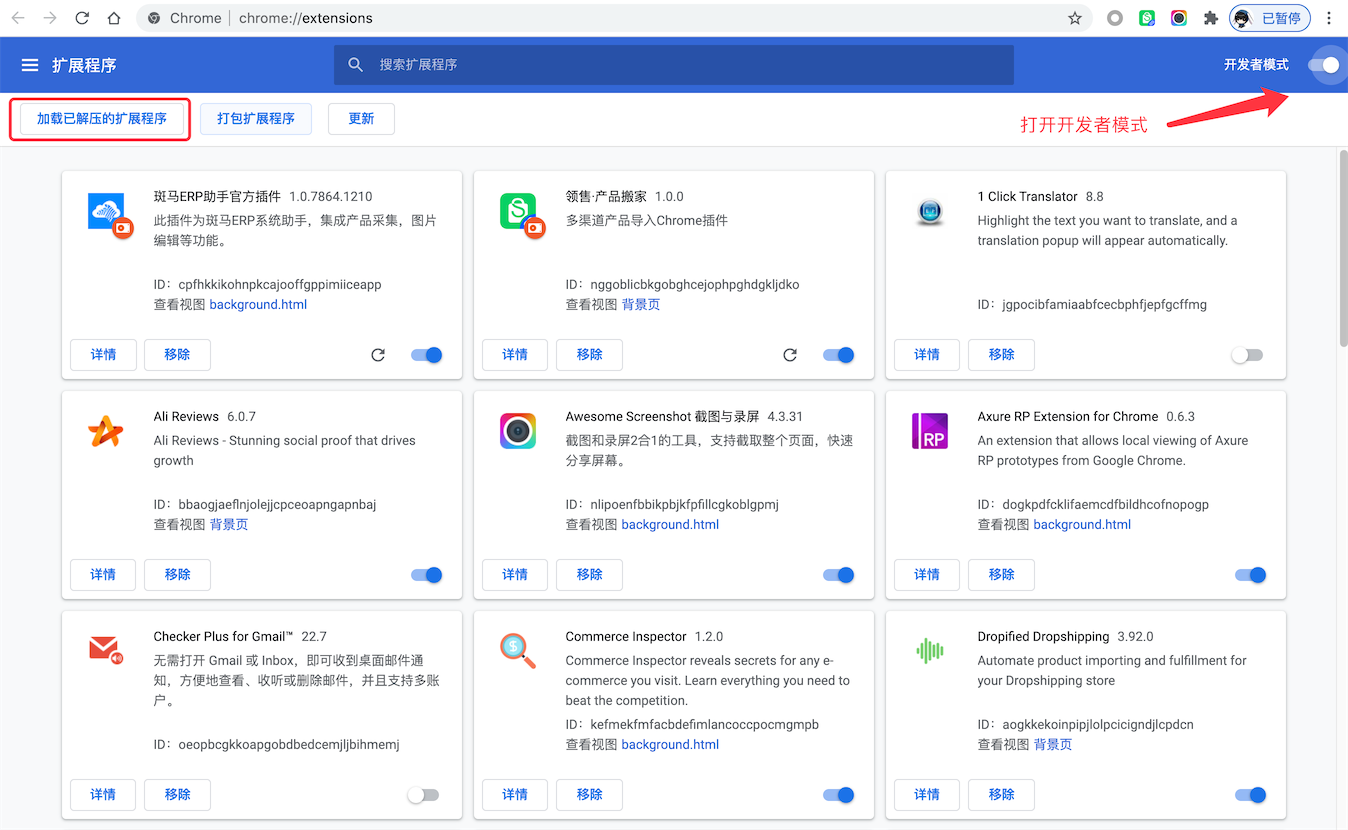Bookmark this page with star icon

[1075, 18]
